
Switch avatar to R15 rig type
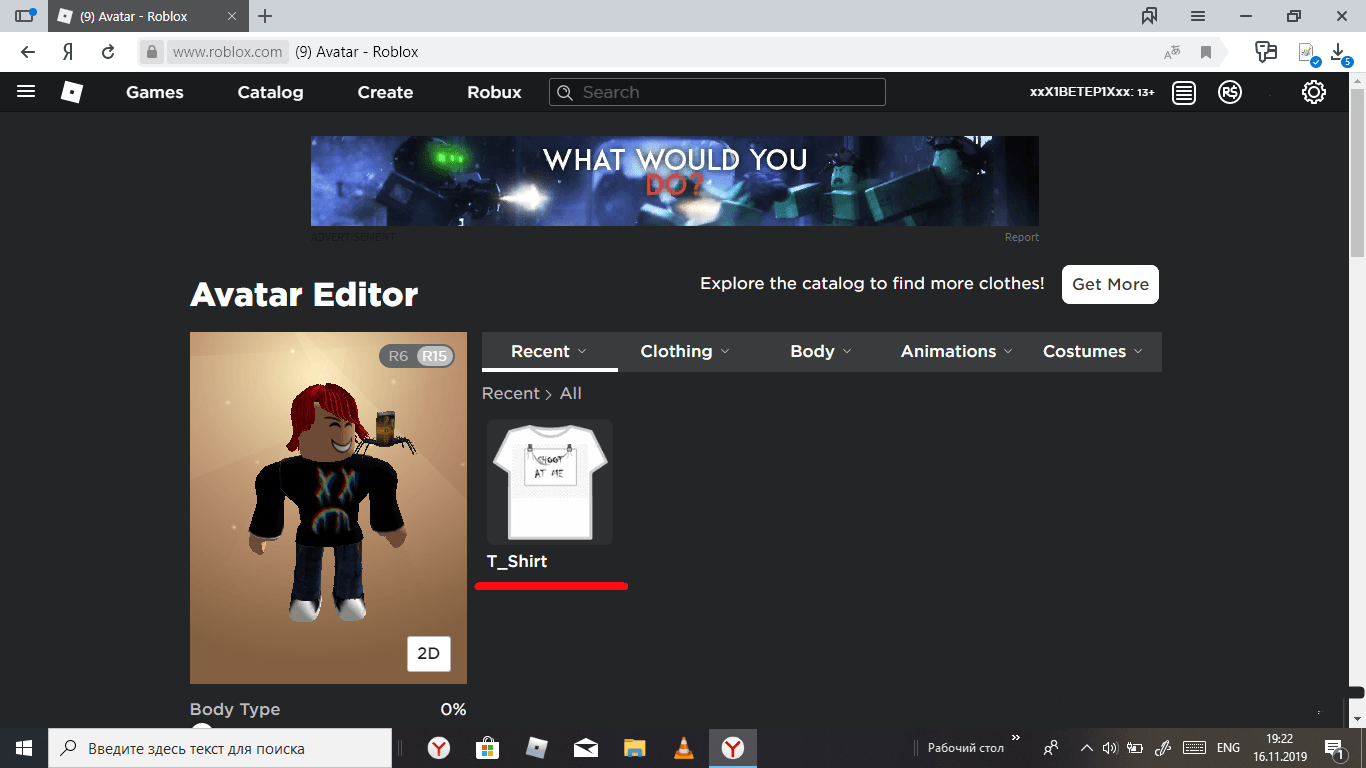(x=434, y=356)
